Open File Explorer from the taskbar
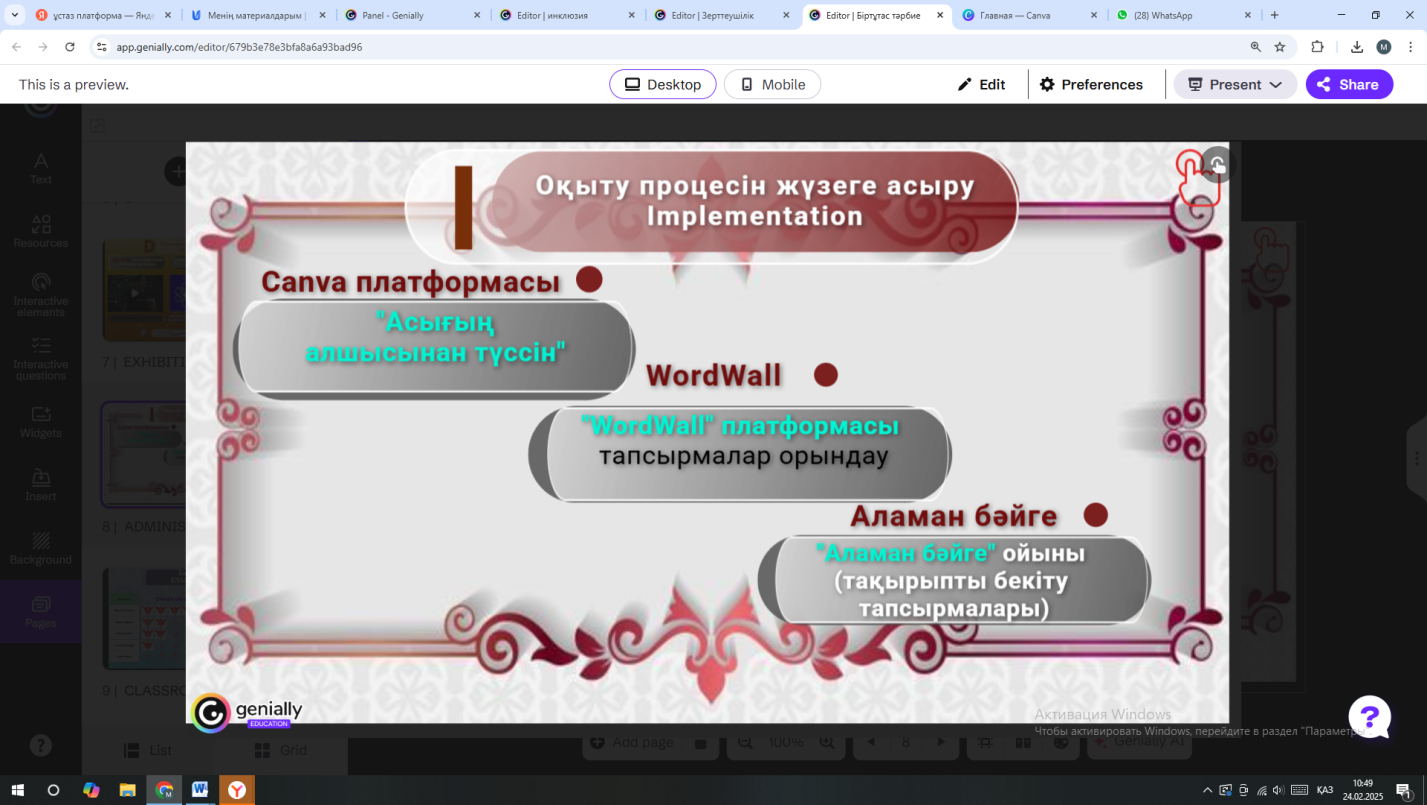The height and width of the screenshot is (805, 1427). (127, 790)
